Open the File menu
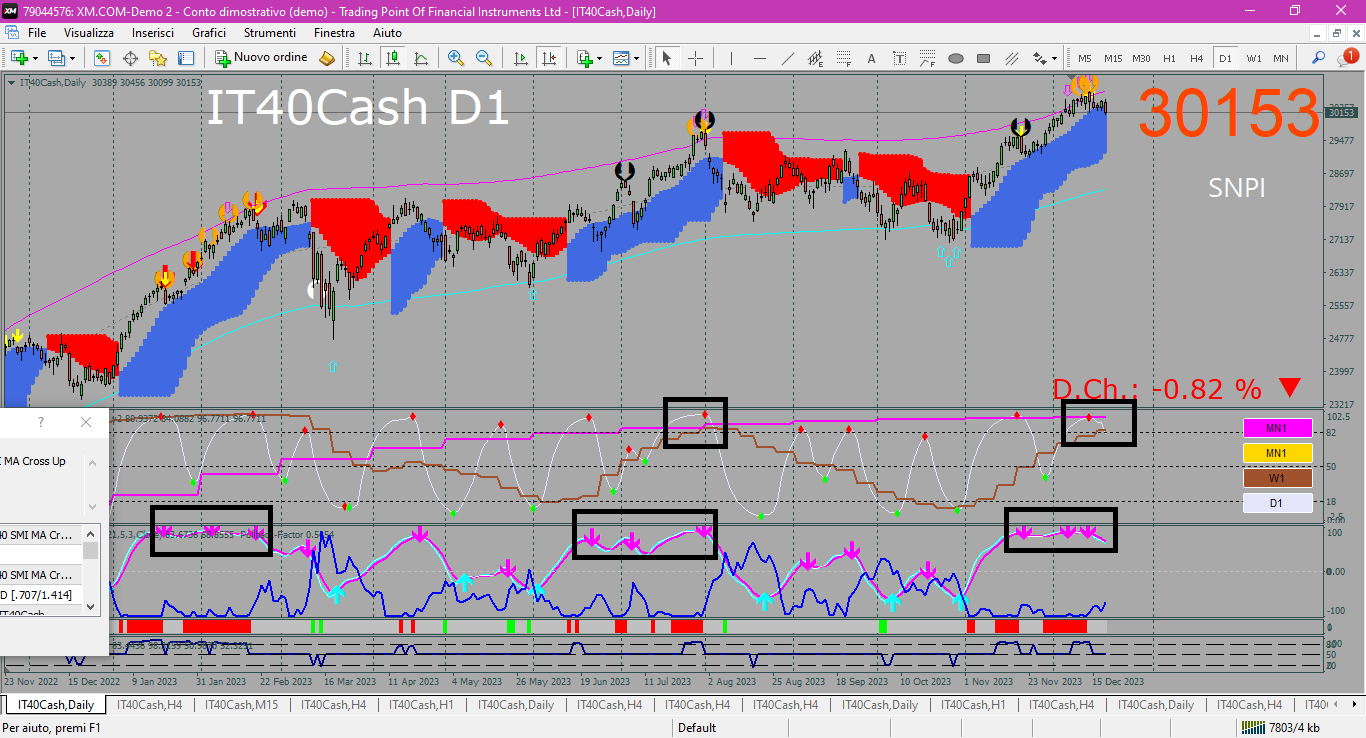This screenshot has height=738, width=1366. [x=37, y=33]
